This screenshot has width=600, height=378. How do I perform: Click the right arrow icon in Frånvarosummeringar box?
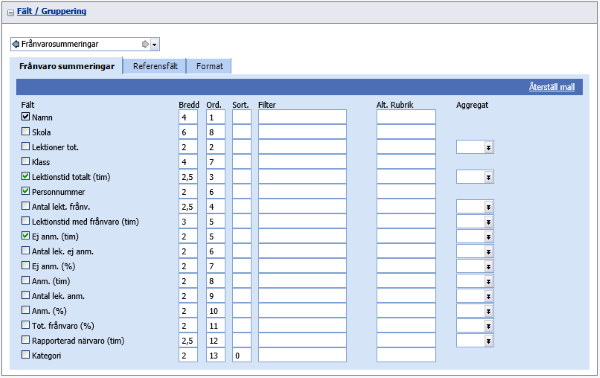145,44
